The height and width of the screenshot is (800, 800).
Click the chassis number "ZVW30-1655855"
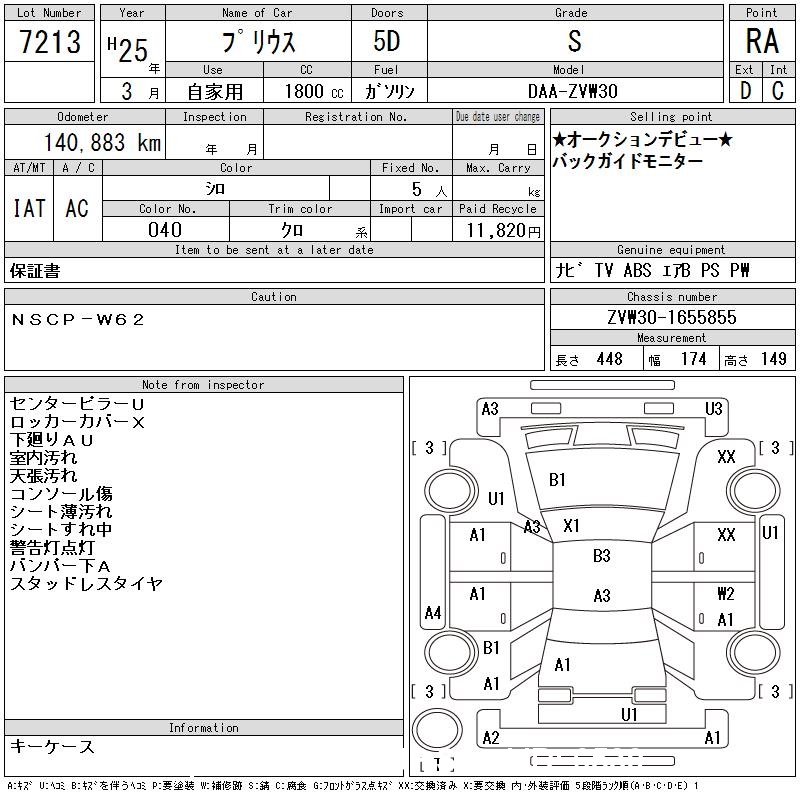click(x=672, y=317)
